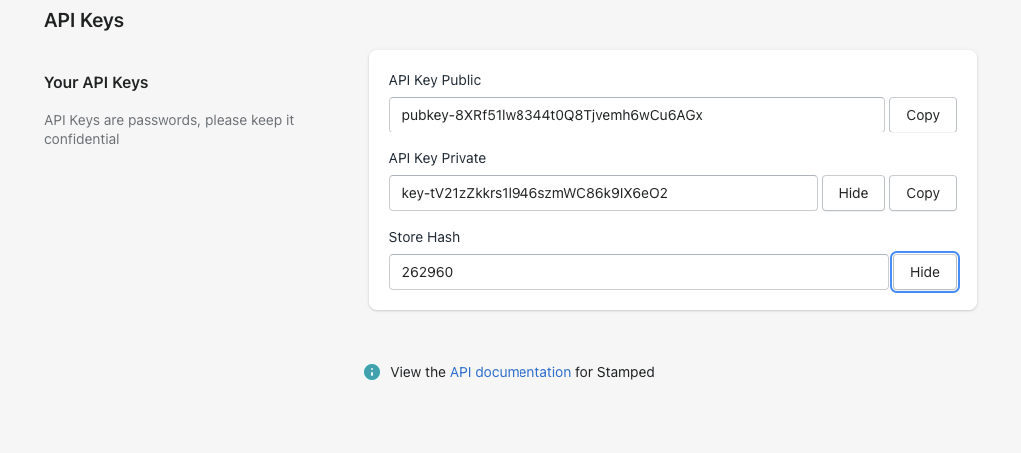The width and height of the screenshot is (1021, 453).
Task: Click the "Store Hash" field label
Action: point(424,237)
